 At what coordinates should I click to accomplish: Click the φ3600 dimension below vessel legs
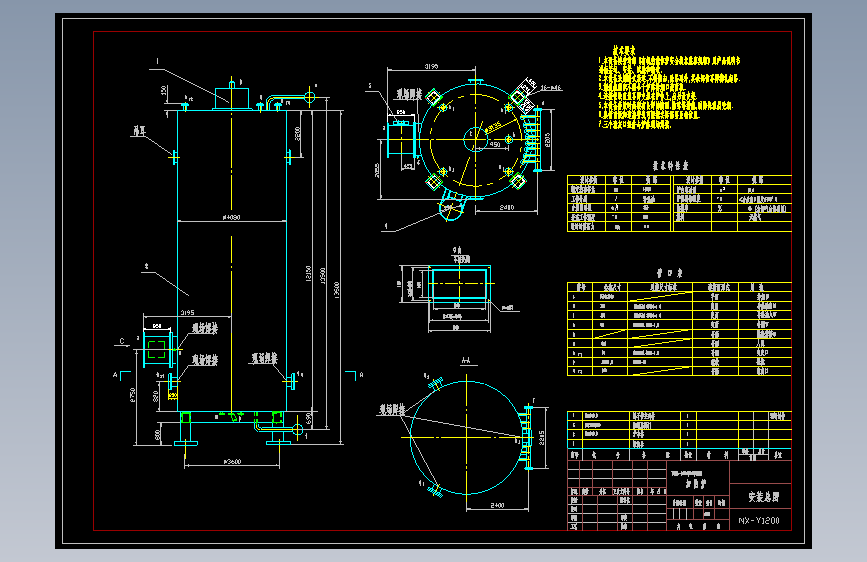click(232, 461)
